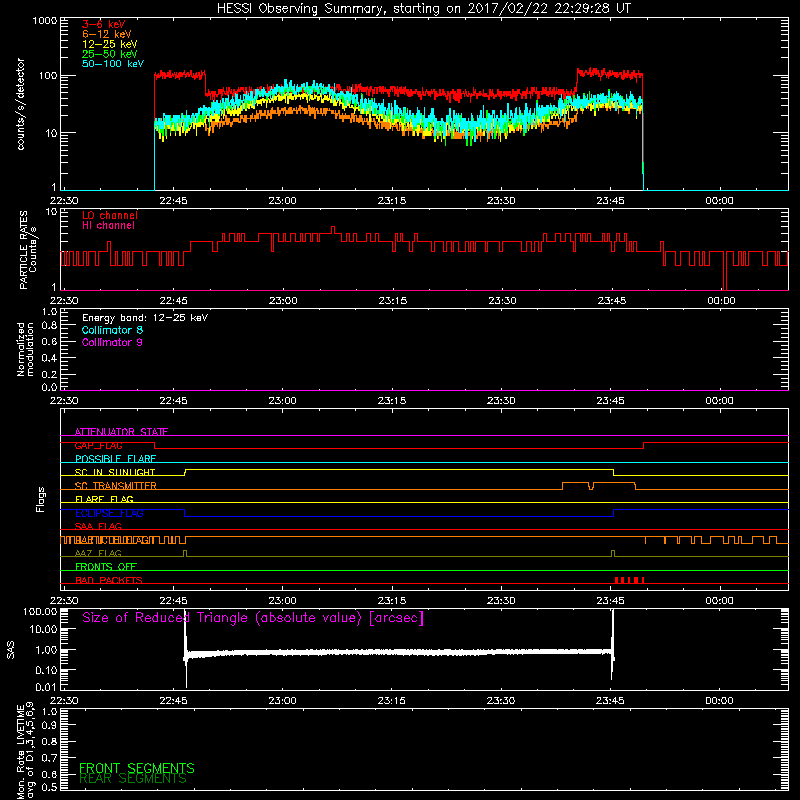This screenshot has width=800, height=800.
Task: Click the Flags panel axis label
Action: click(x=41, y=499)
